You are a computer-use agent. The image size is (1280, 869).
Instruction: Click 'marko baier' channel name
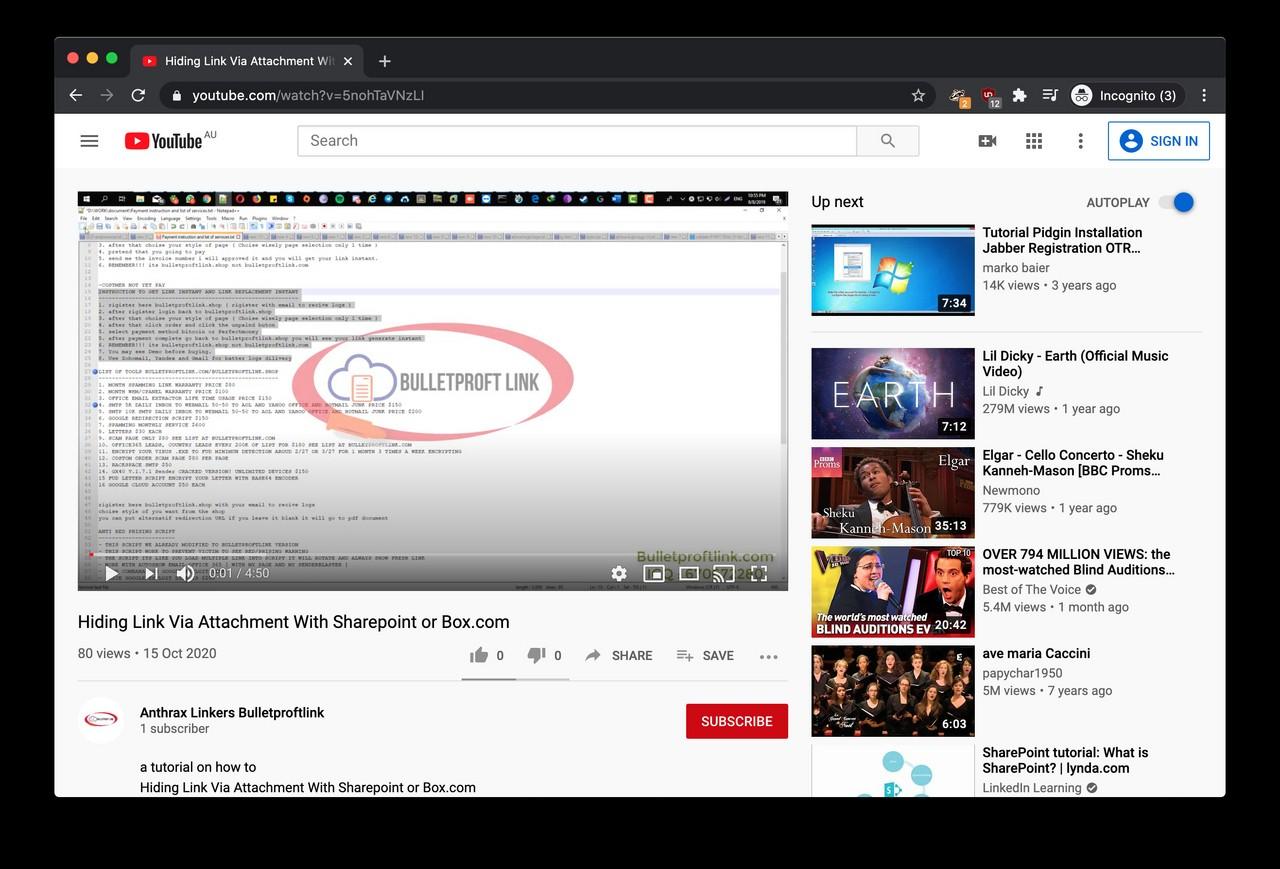point(1016,267)
